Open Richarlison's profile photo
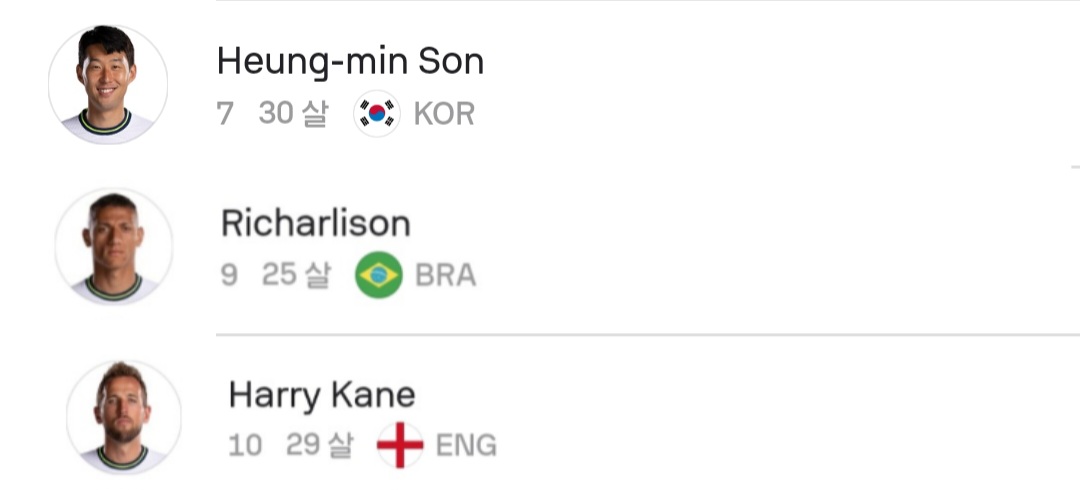The height and width of the screenshot is (490, 1080). 113,246
